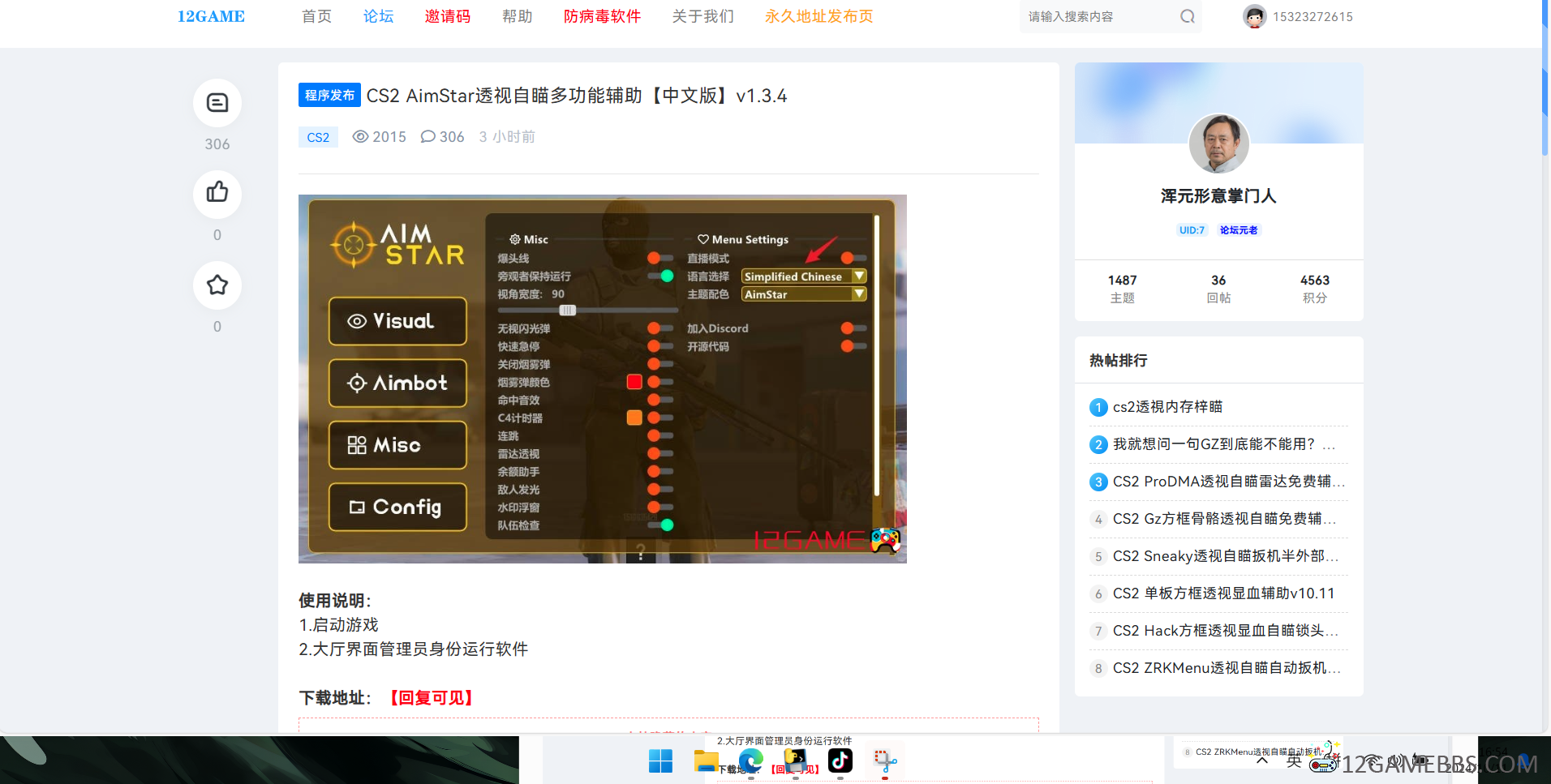Toggle the 快速急停 switch

pos(659,346)
